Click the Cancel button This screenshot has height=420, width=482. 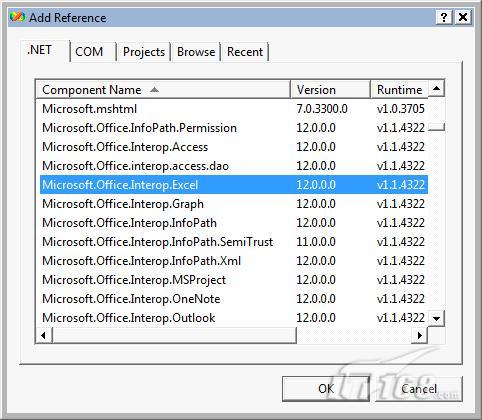pyautogui.click(x=419, y=389)
